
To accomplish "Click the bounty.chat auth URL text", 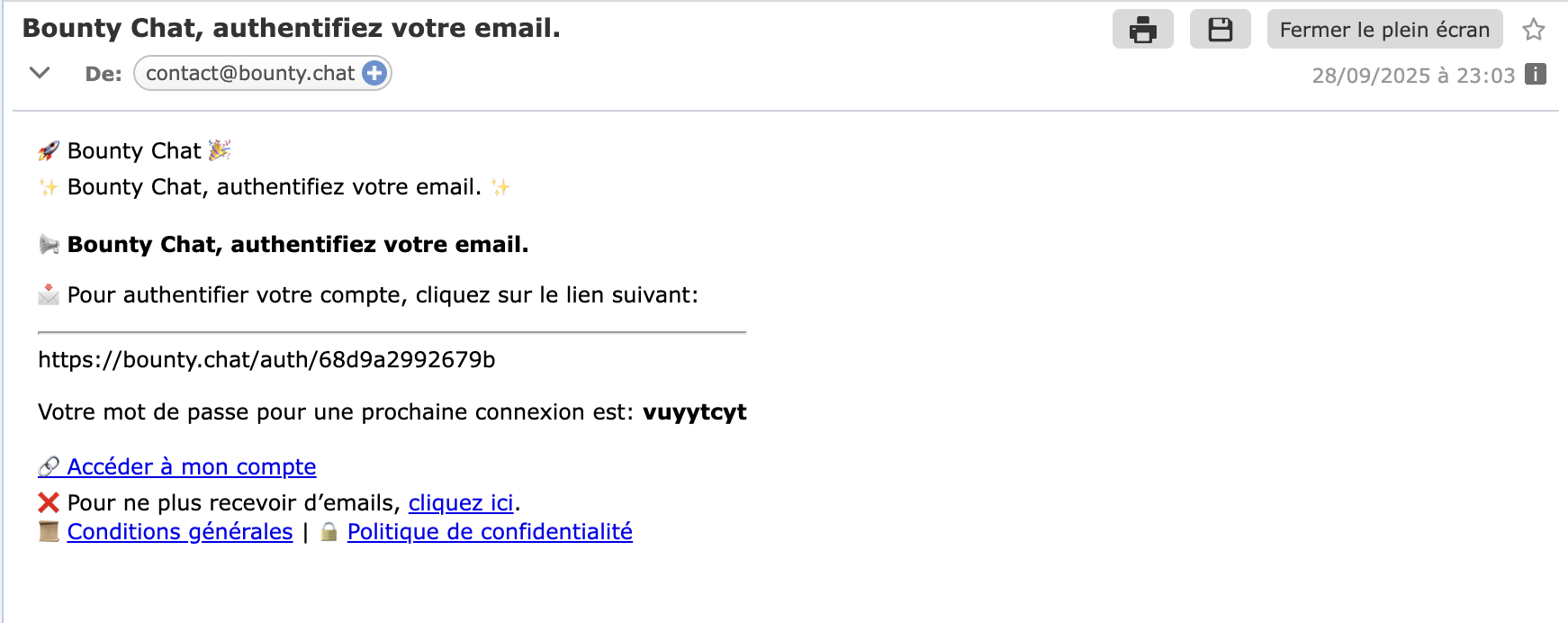I will [x=266, y=360].
